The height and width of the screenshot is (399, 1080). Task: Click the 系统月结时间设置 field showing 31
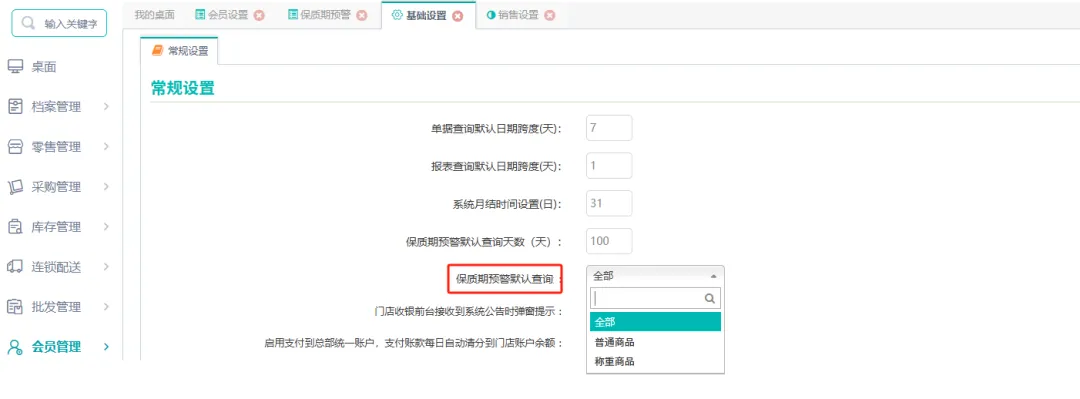tap(609, 203)
